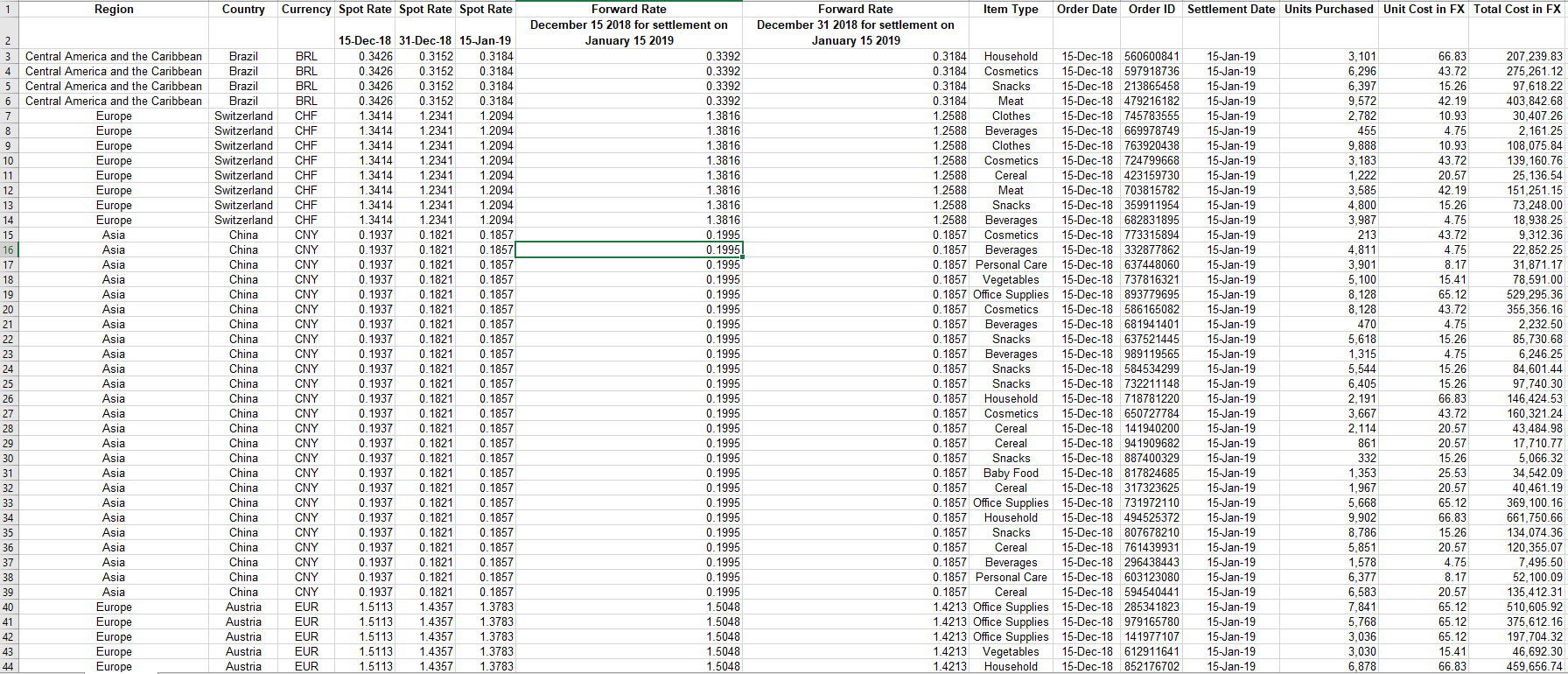Viewport: 1568px width, 674px height.
Task: Select total cost cell 661,750.66
Action: click(x=1517, y=518)
